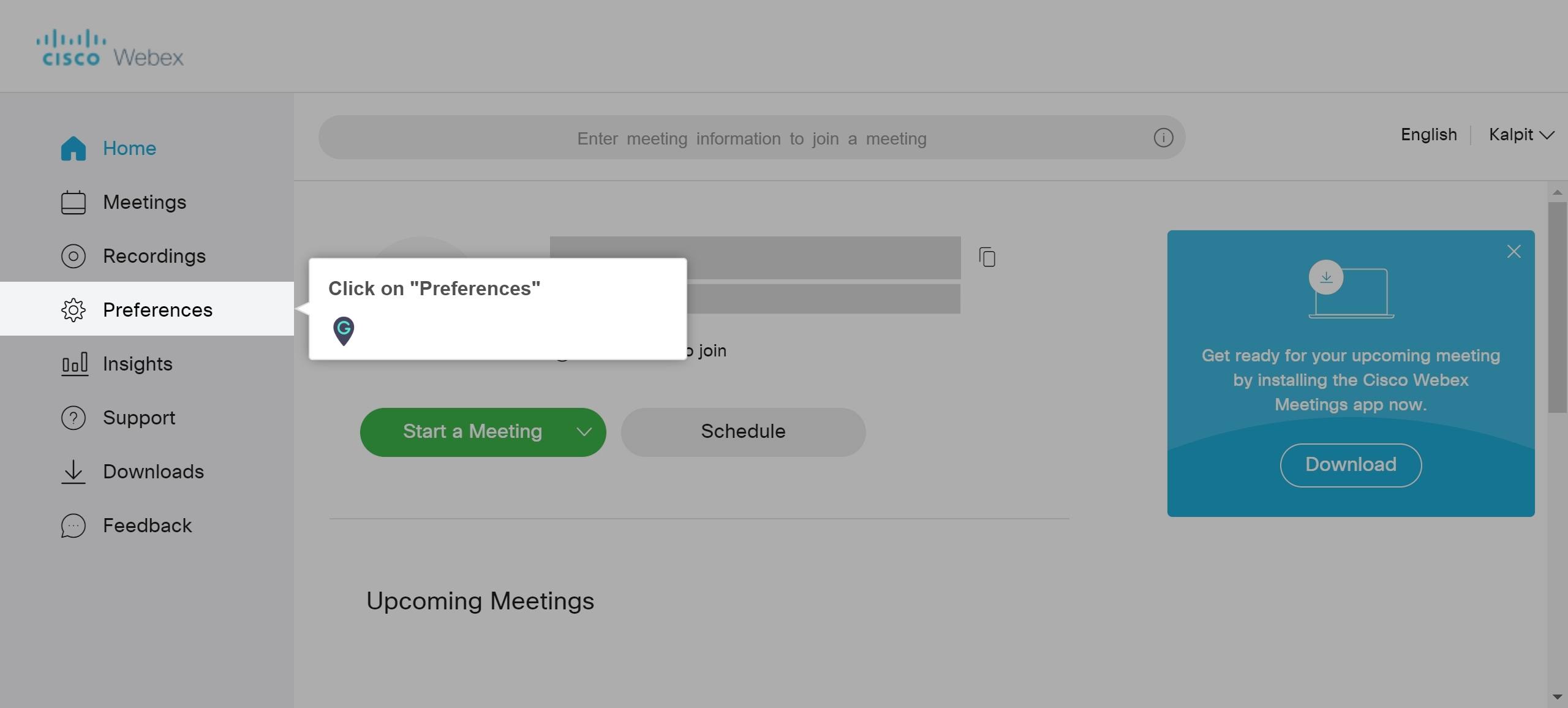1568x708 pixels.
Task: View Insights statistics
Action: point(137,364)
